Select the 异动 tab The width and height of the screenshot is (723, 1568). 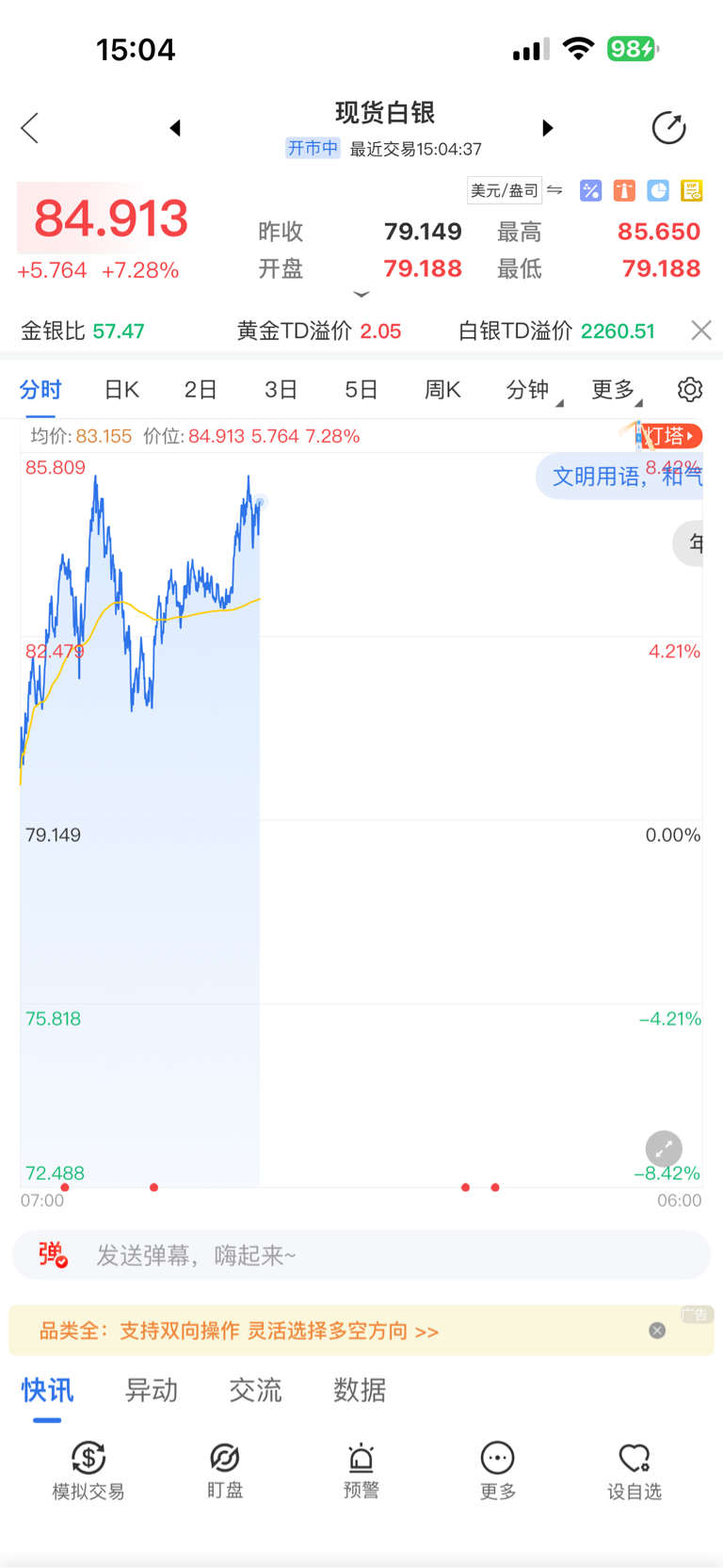tap(152, 1390)
